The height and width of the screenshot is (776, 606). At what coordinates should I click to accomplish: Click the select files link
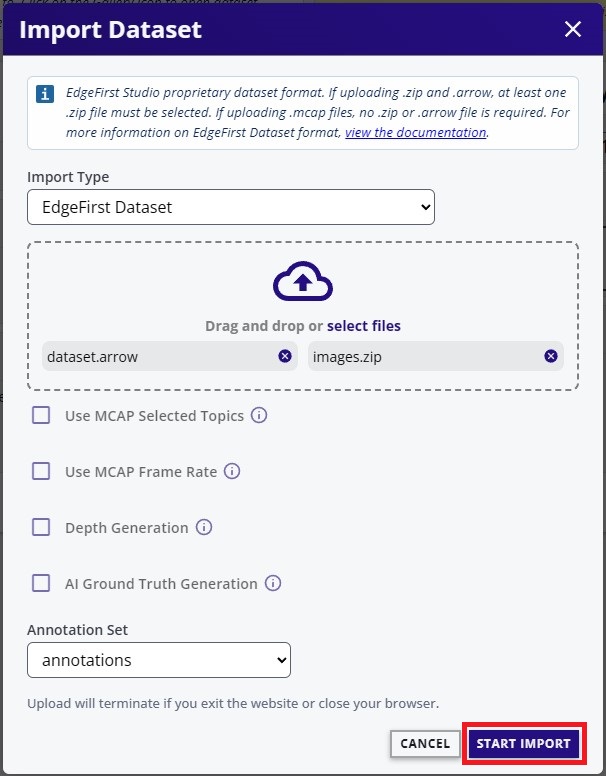tap(363, 326)
